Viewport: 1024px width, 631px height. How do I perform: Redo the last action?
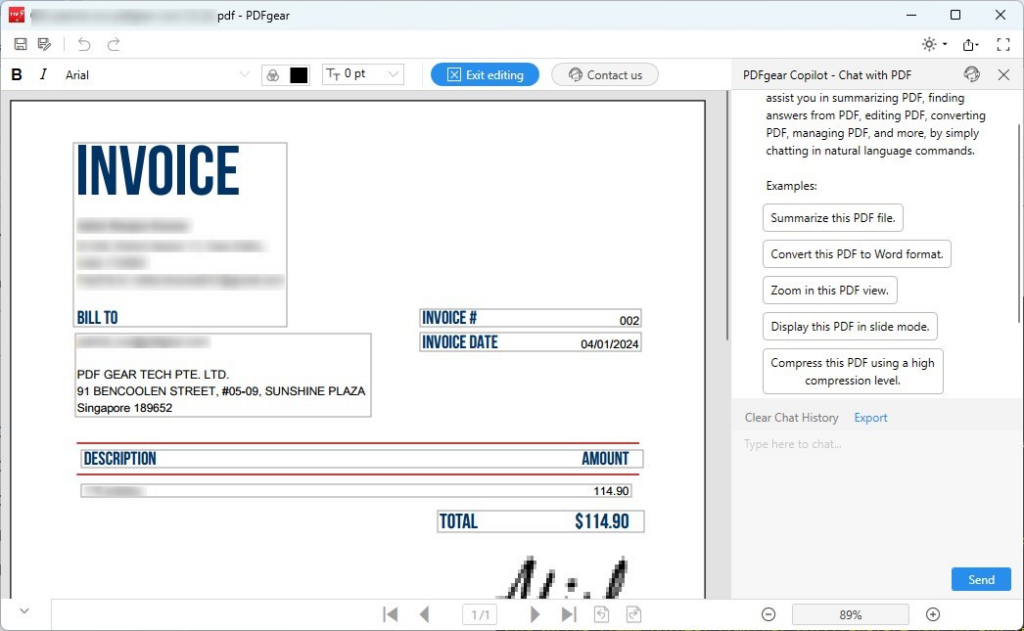[x=114, y=44]
